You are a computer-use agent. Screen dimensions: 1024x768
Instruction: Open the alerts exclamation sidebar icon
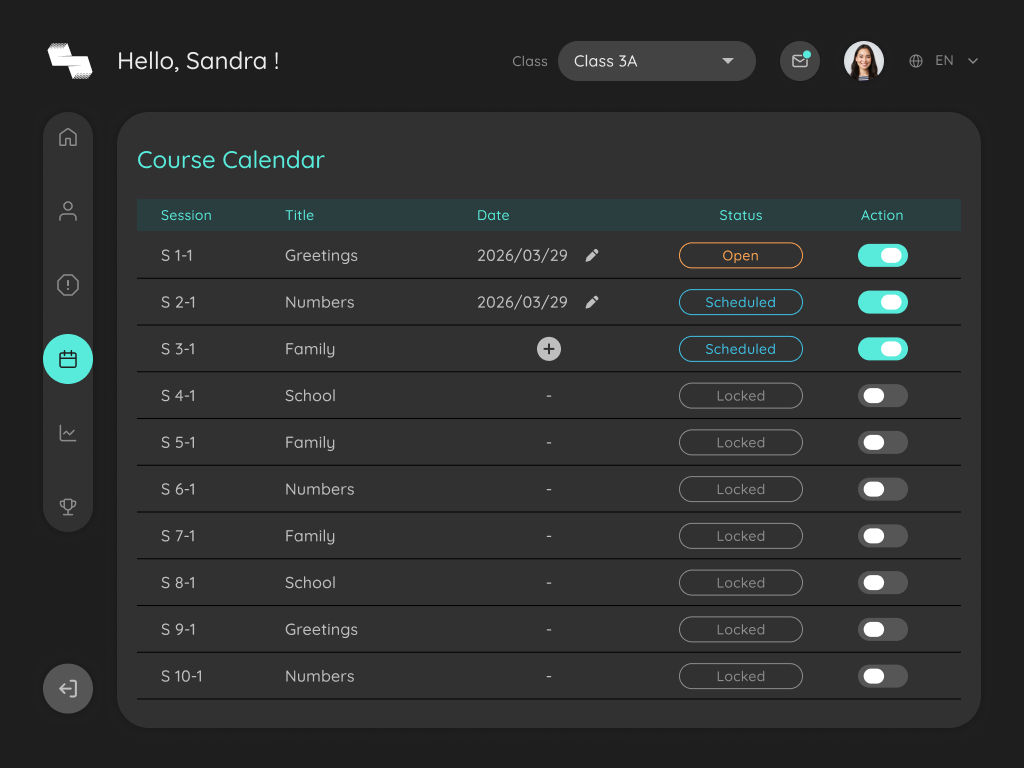[68, 285]
